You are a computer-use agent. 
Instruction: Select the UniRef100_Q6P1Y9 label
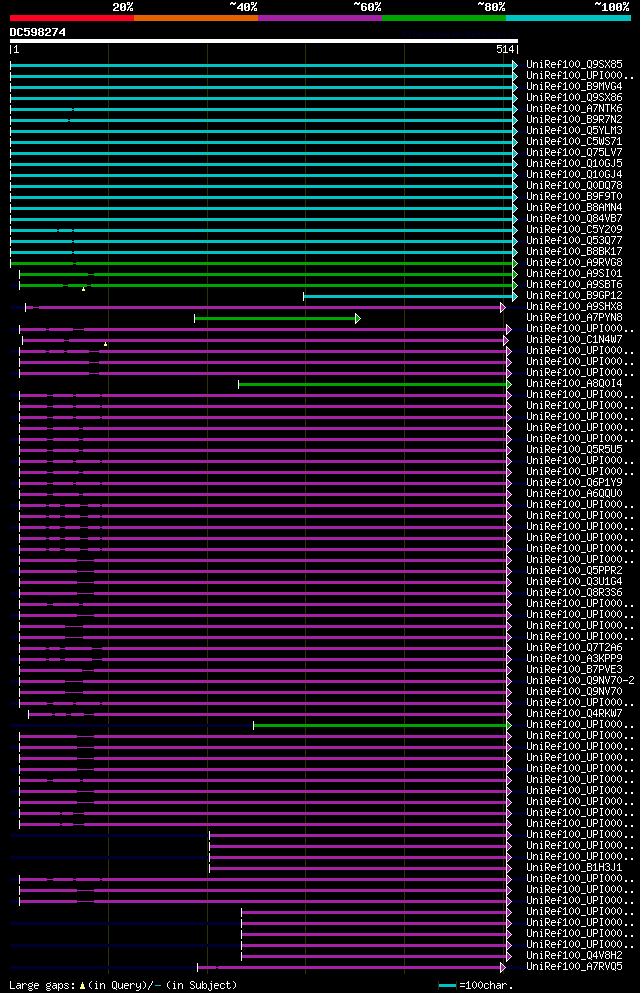(574, 483)
